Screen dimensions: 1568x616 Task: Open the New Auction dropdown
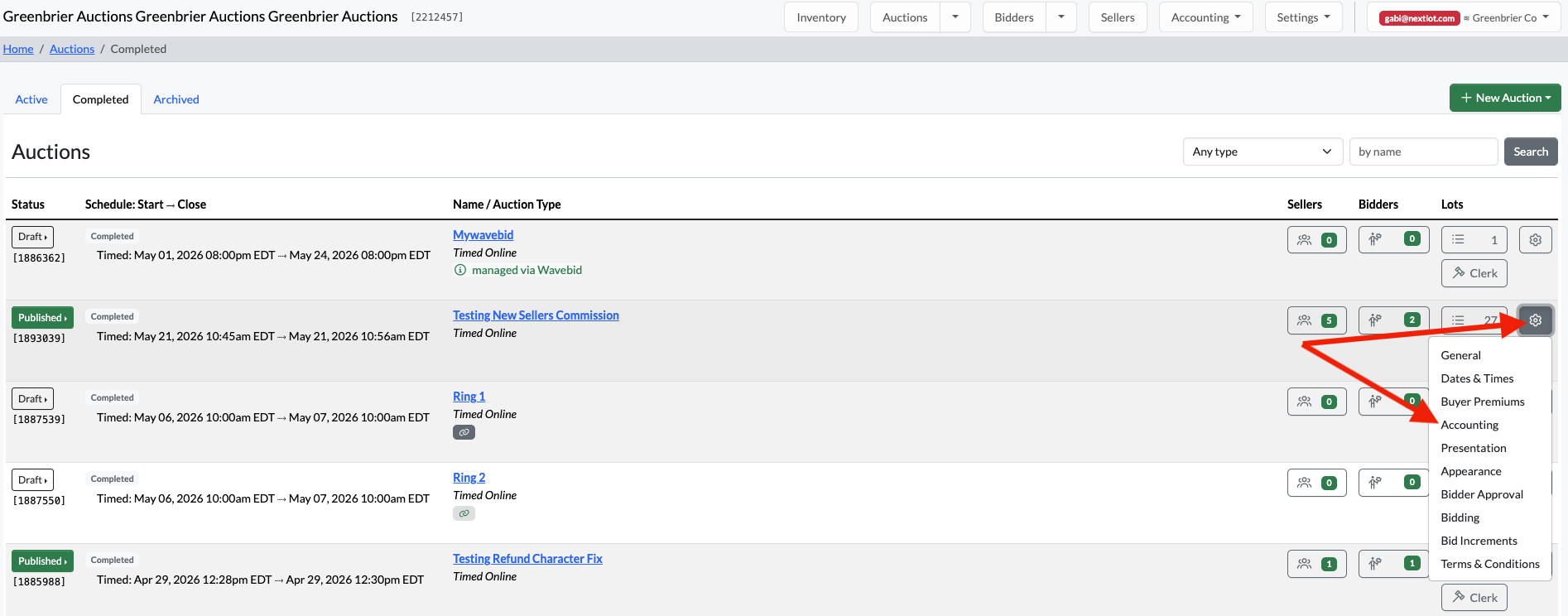(1505, 98)
